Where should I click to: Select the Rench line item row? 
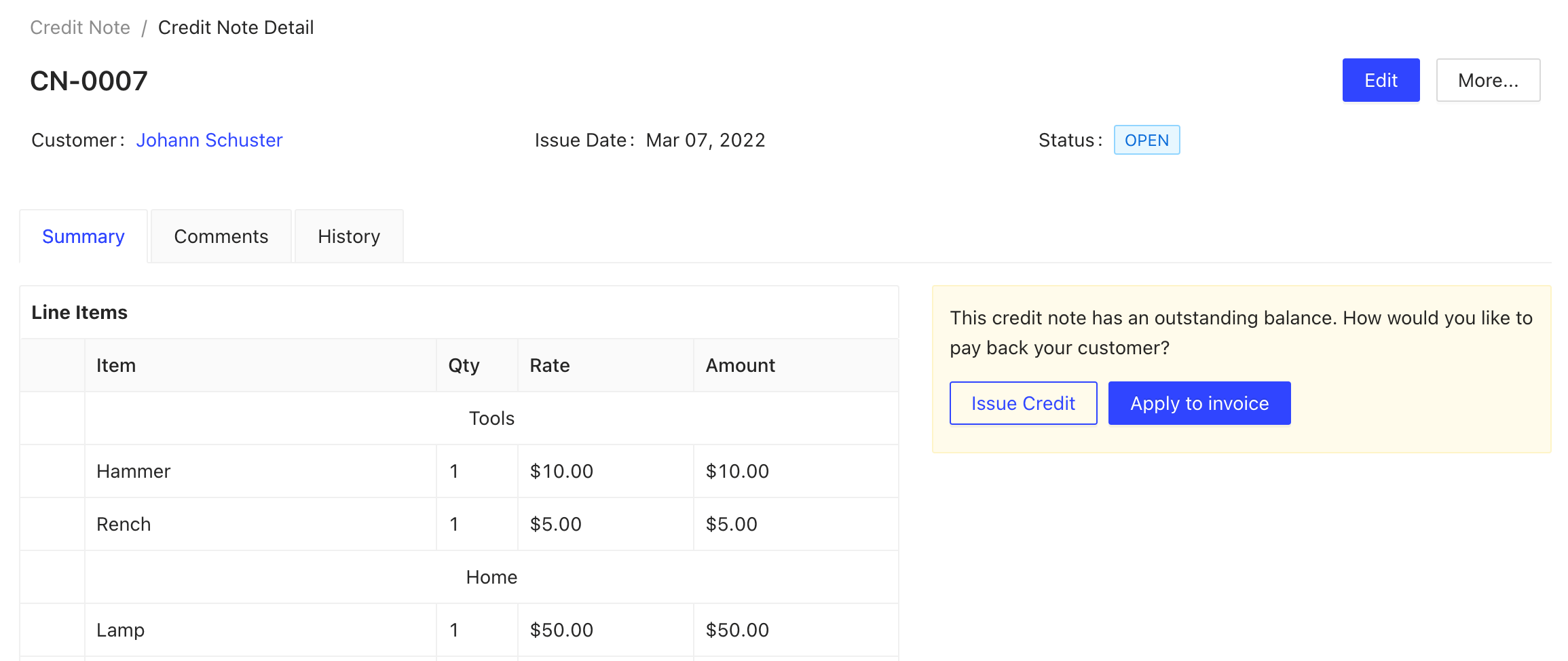(x=124, y=524)
